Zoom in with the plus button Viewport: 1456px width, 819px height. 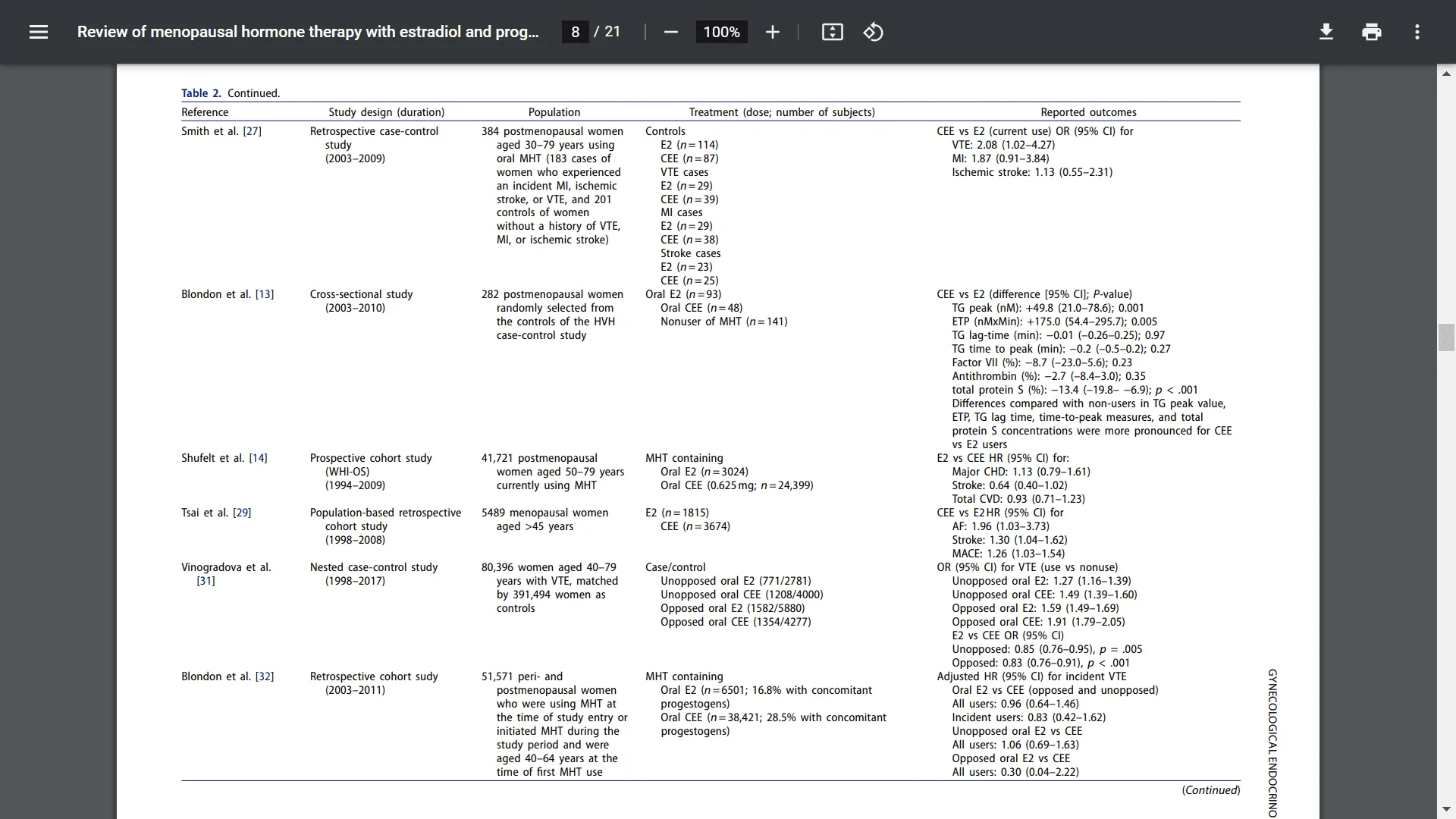click(772, 32)
